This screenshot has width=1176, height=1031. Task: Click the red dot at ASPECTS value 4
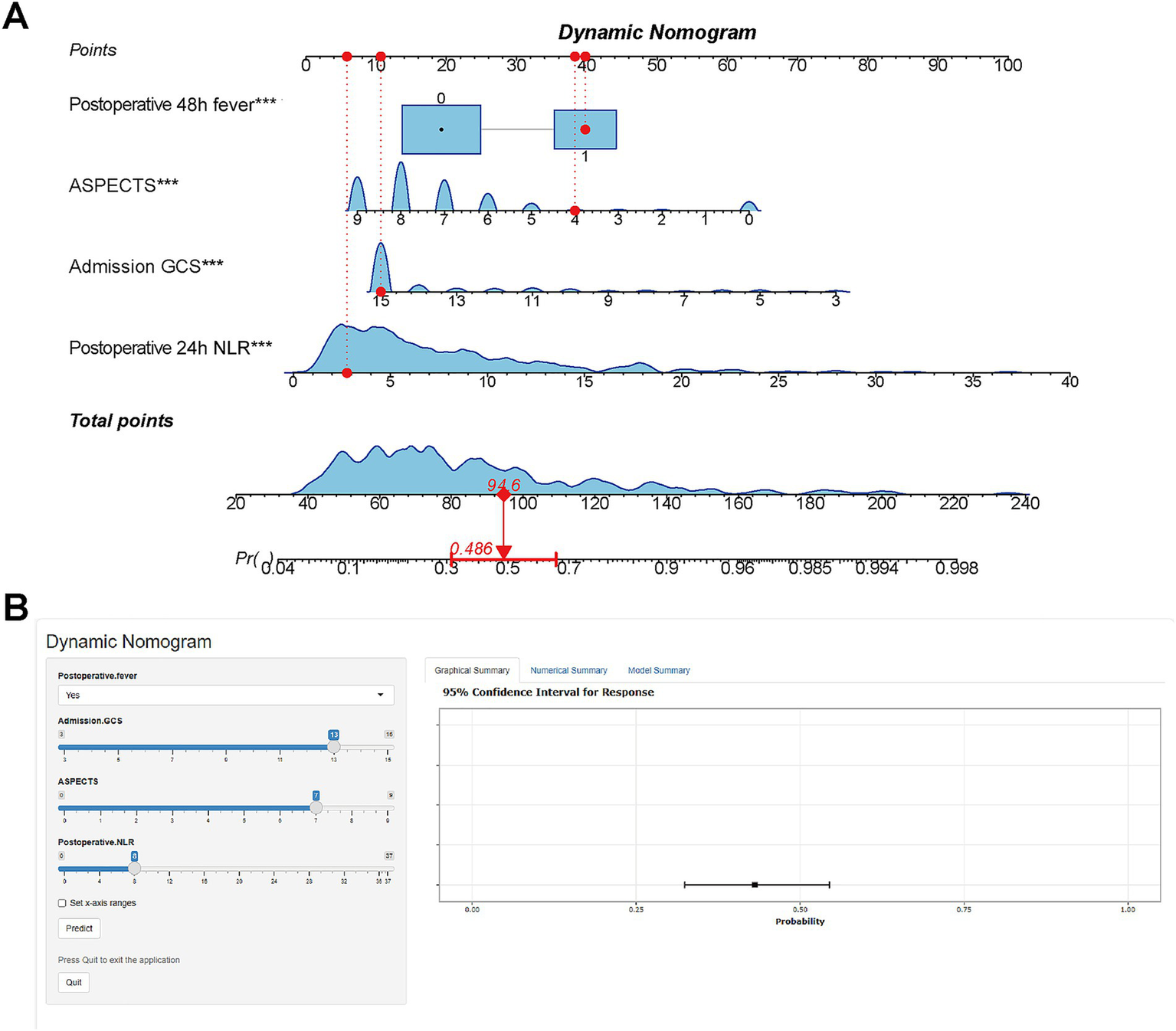click(575, 211)
